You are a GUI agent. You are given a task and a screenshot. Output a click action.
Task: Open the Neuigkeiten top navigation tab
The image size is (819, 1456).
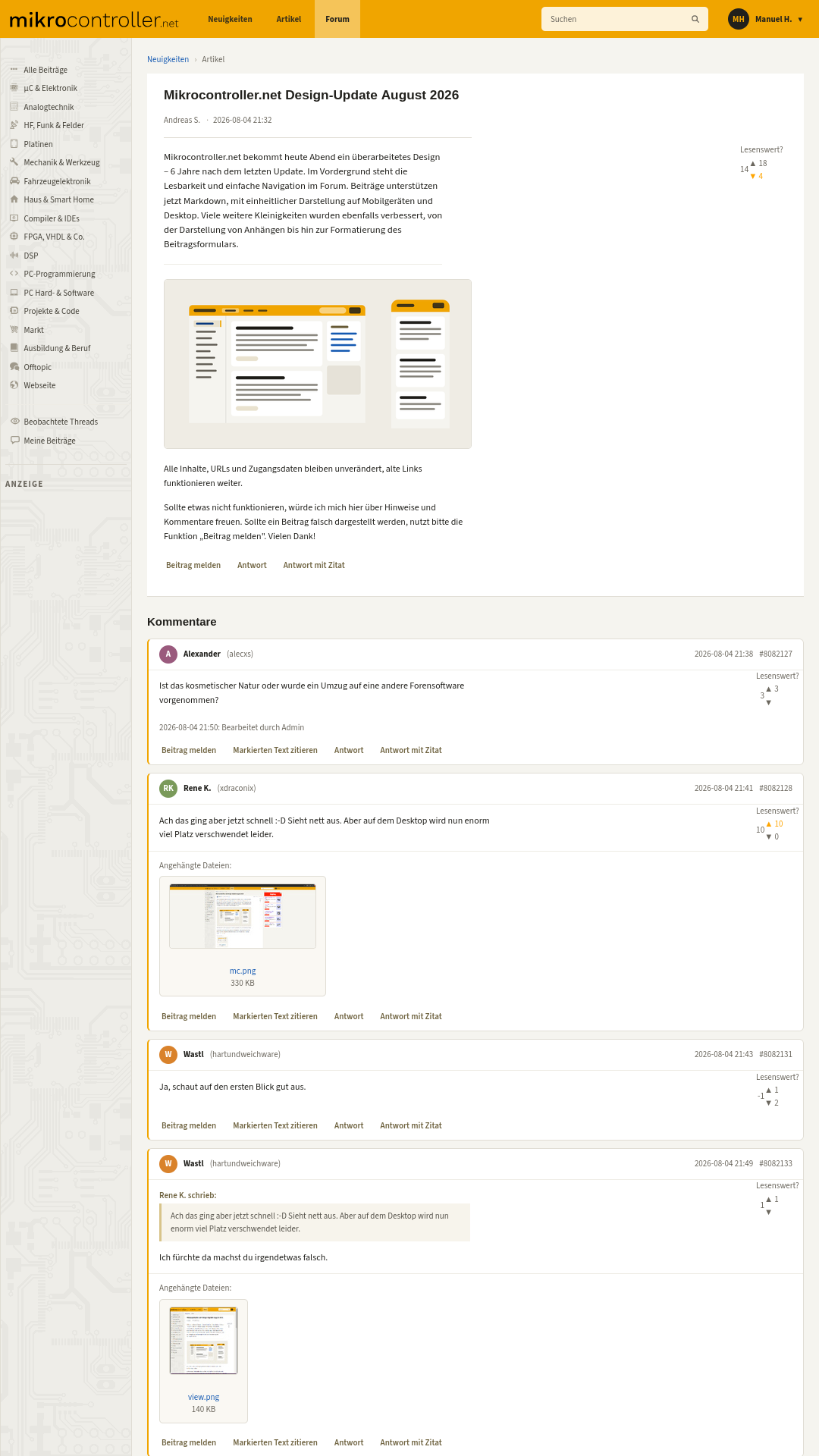[x=230, y=19]
